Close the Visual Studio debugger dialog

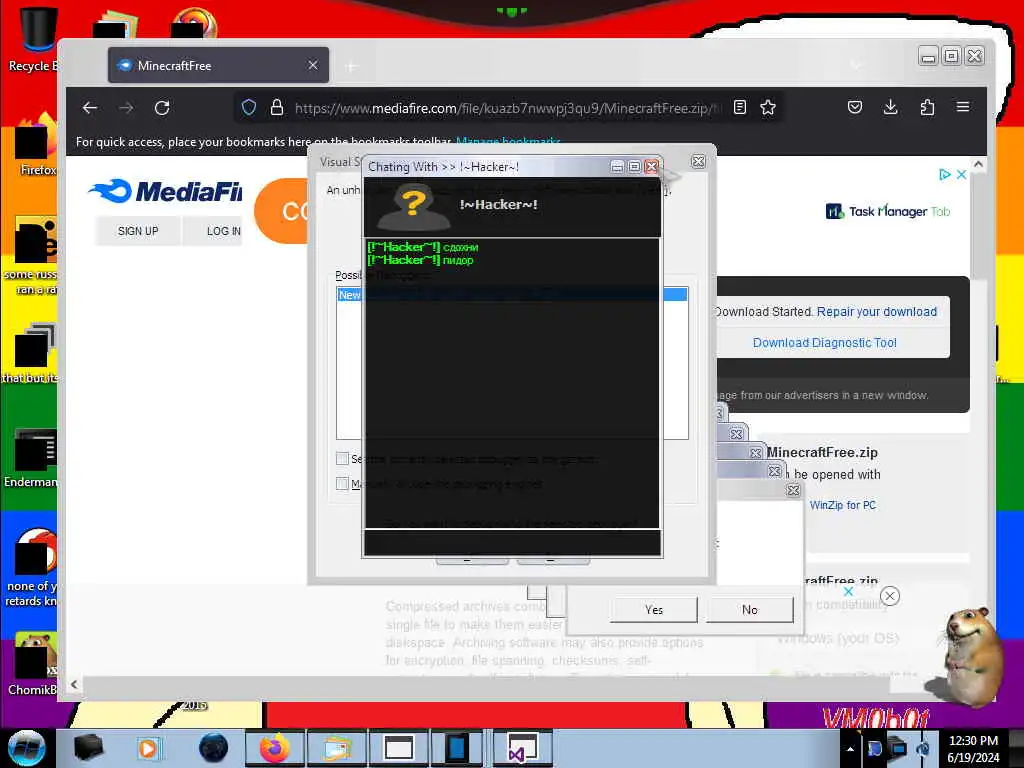click(x=698, y=161)
